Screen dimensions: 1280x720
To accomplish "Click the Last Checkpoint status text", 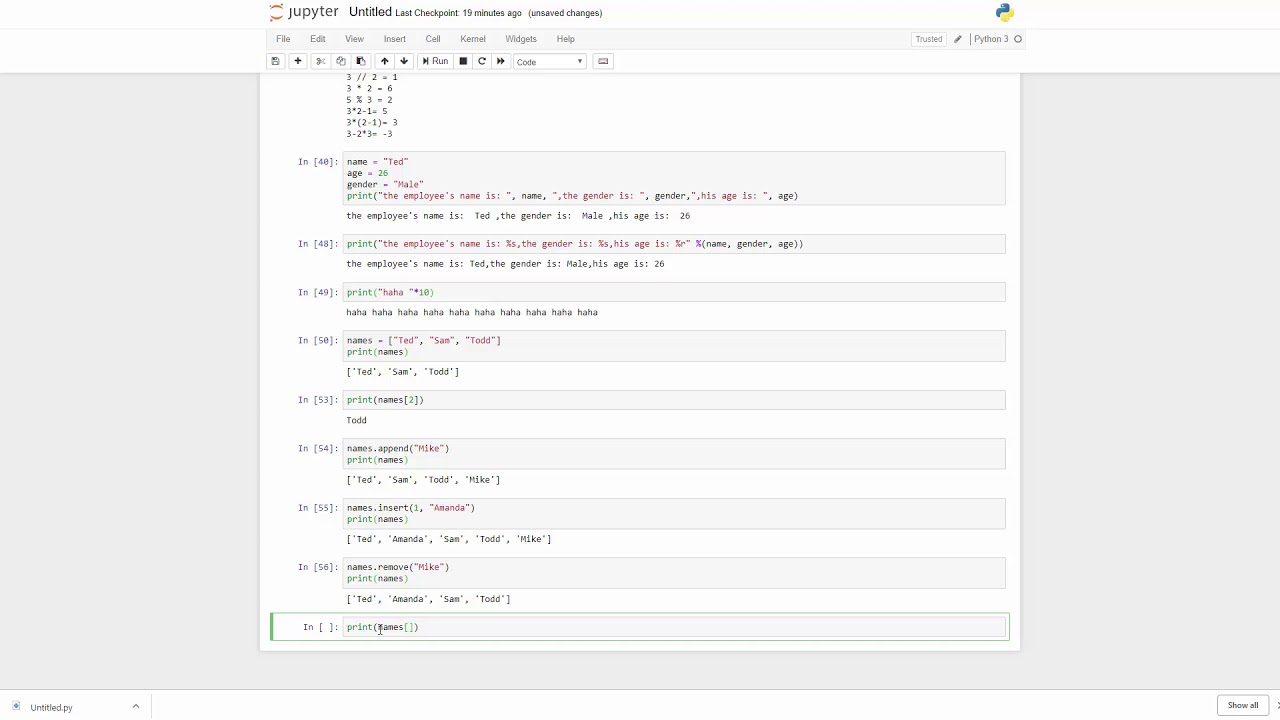I will tap(458, 13).
